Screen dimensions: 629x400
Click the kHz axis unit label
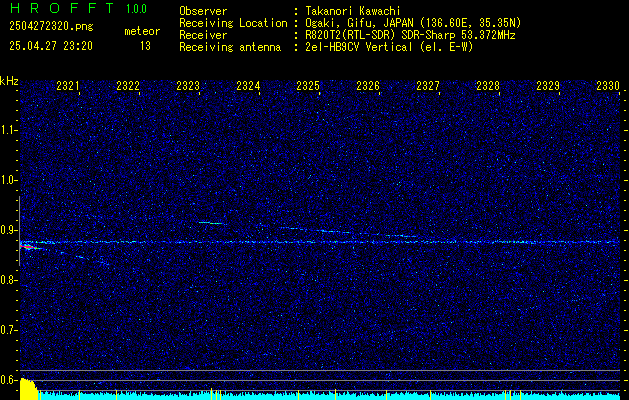9,81
